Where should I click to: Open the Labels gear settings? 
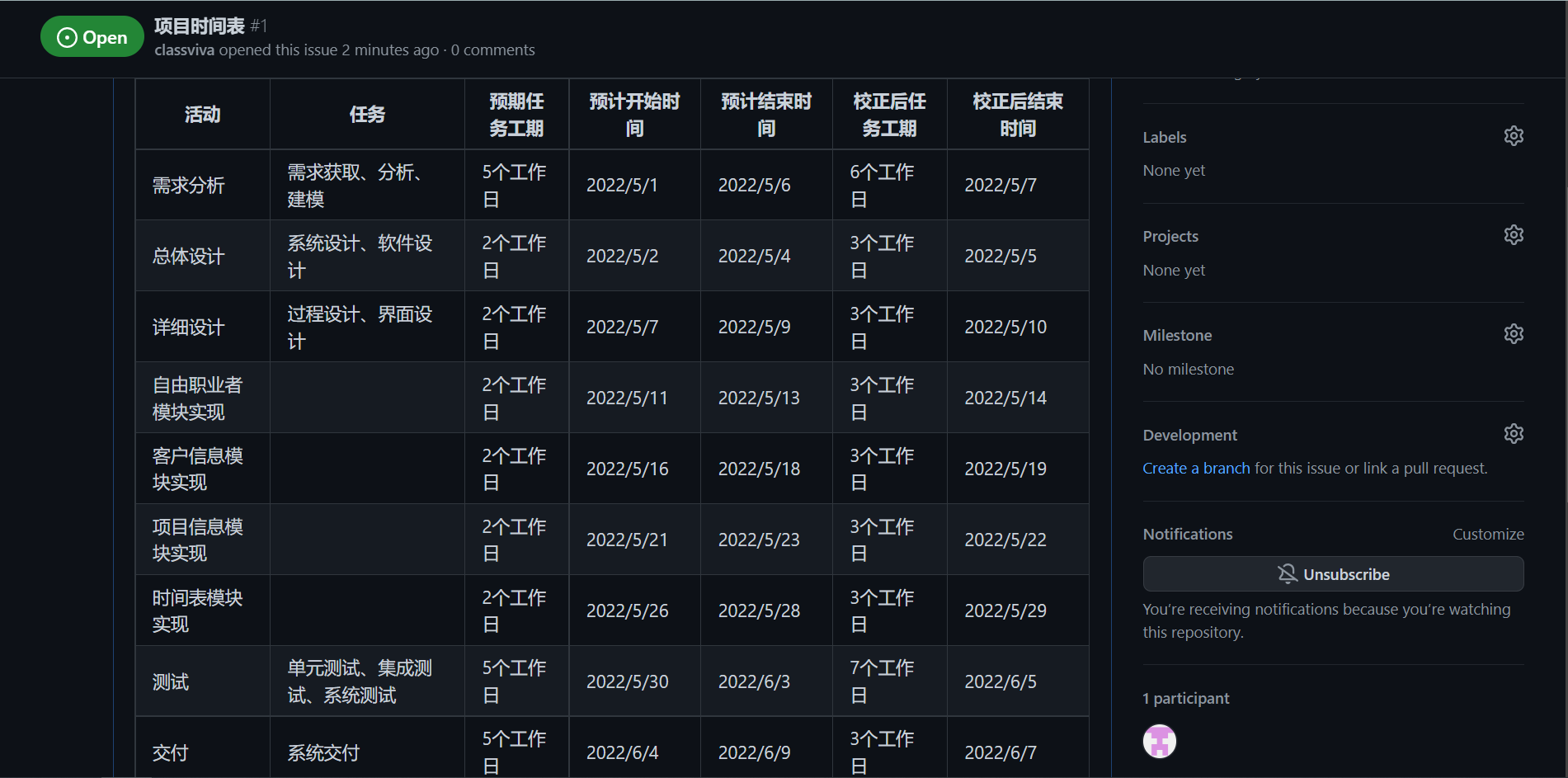1513,136
